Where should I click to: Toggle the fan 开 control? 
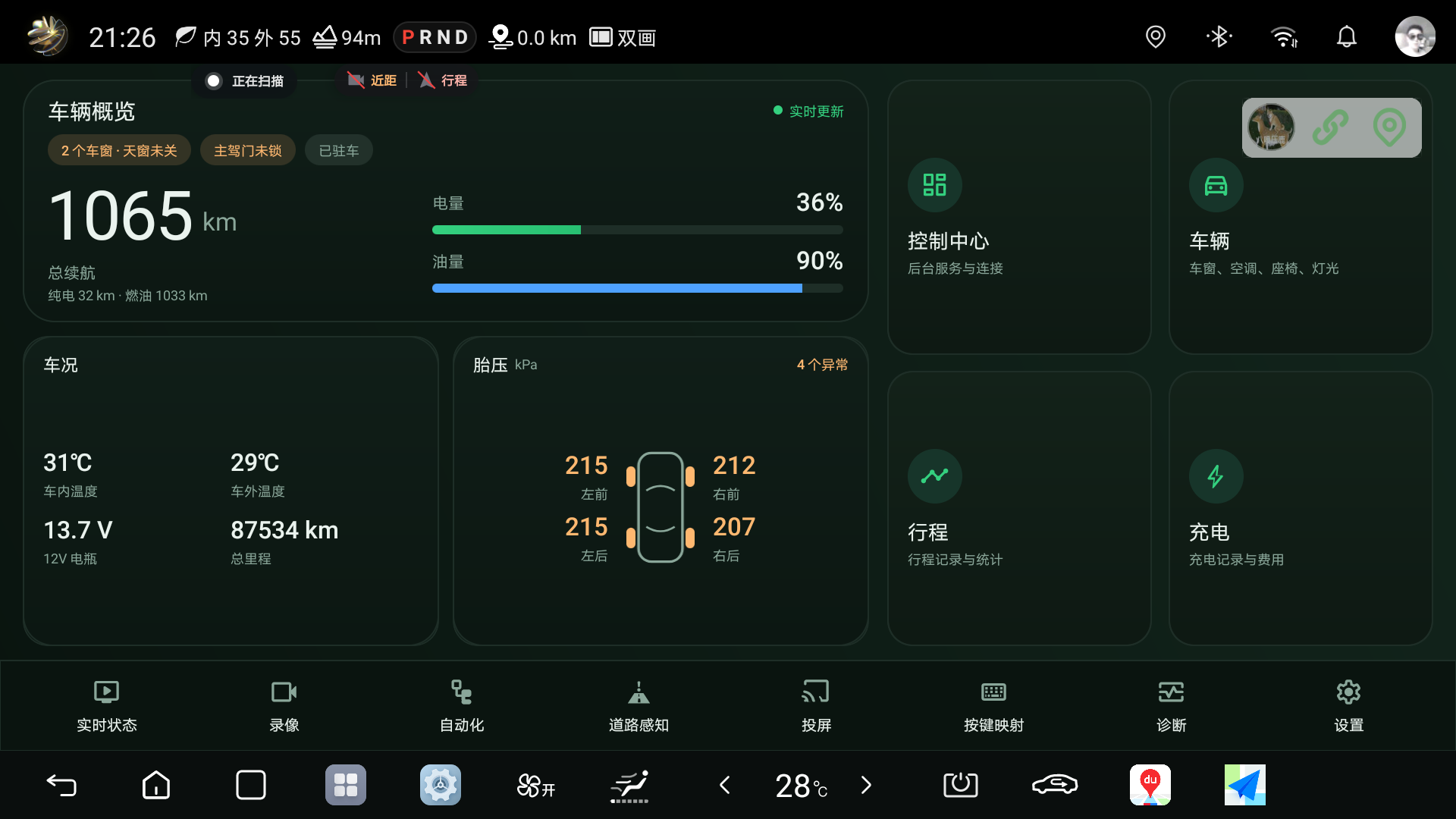(x=535, y=785)
